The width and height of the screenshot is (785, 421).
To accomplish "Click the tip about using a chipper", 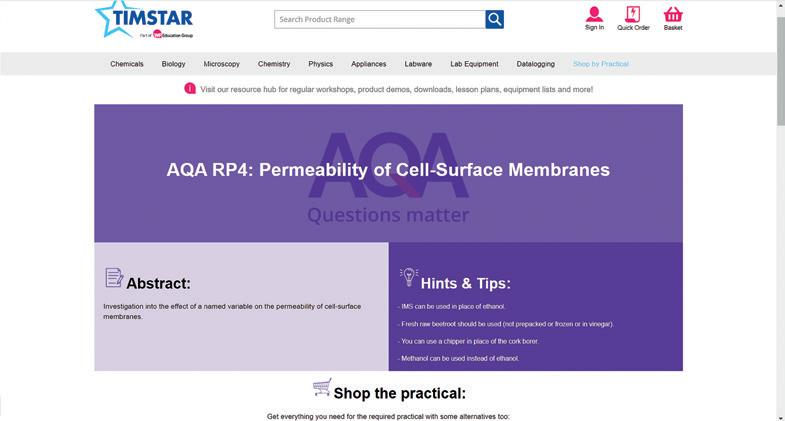I will click(468, 341).
